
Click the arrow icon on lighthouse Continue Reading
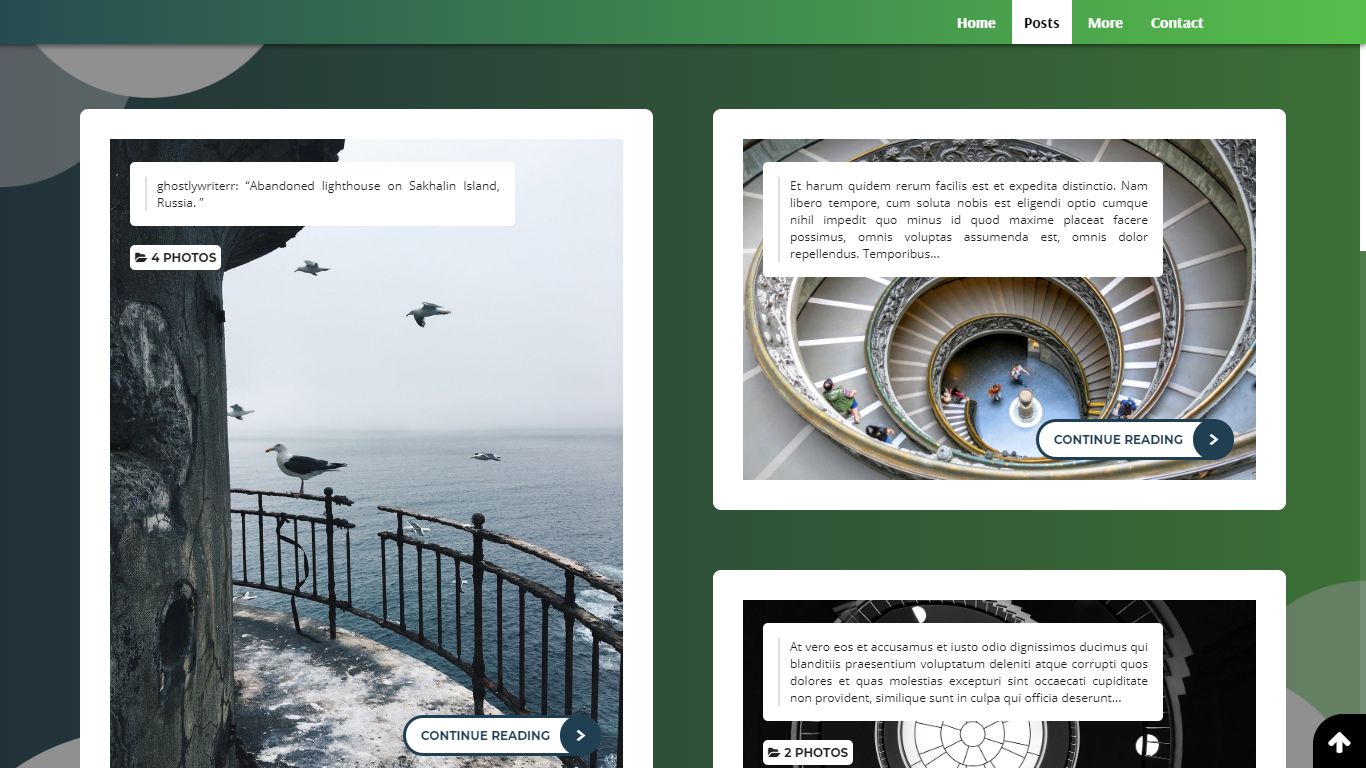click(580, 735)
